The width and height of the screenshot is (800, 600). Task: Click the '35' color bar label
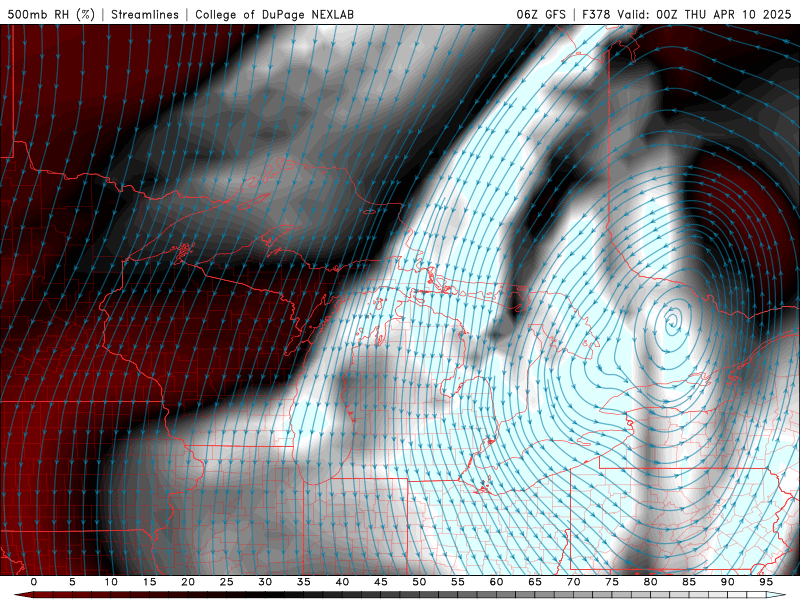pyautogui.click(x=304, y=582)
